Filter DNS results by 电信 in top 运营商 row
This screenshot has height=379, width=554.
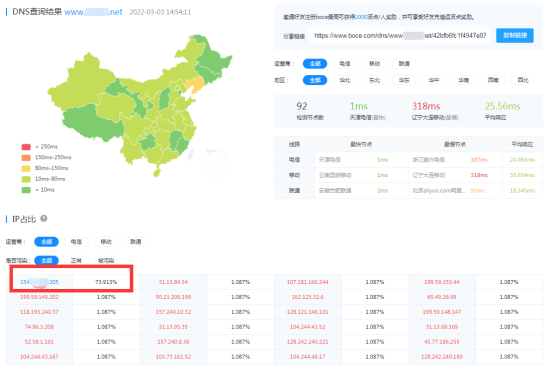(344, 64)
